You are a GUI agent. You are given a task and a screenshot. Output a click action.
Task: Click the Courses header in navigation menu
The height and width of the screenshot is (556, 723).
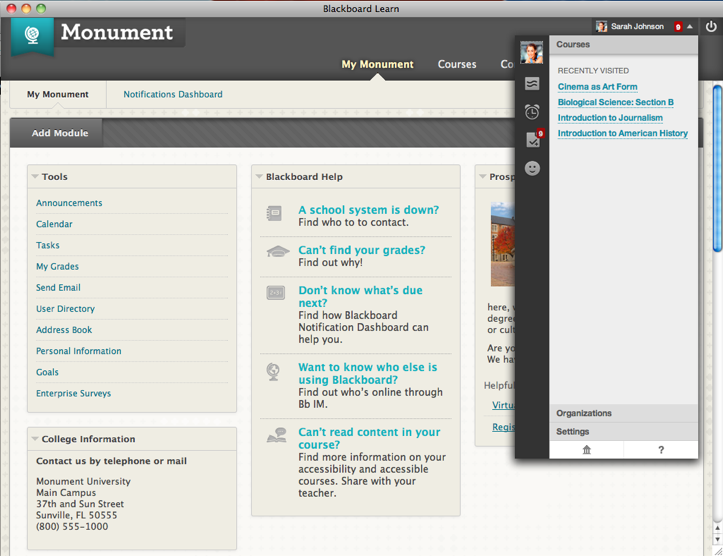click(623, 45)
